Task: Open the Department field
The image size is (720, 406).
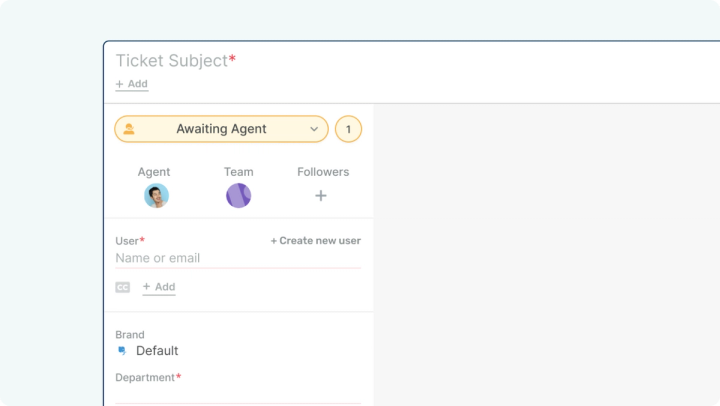Action: [x=238, y=394]
